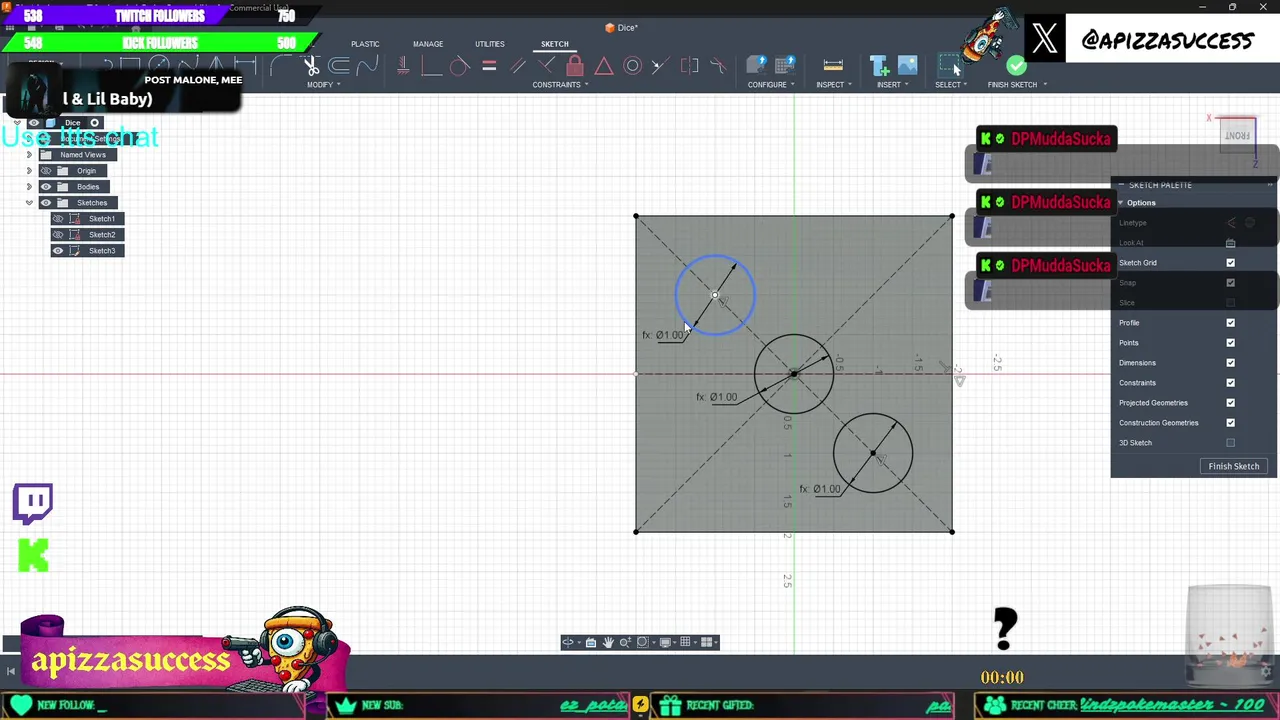Viewport: 1280px width, 720px height.
Task: Open the Insert dropdown menu
Action: (892, 85)
